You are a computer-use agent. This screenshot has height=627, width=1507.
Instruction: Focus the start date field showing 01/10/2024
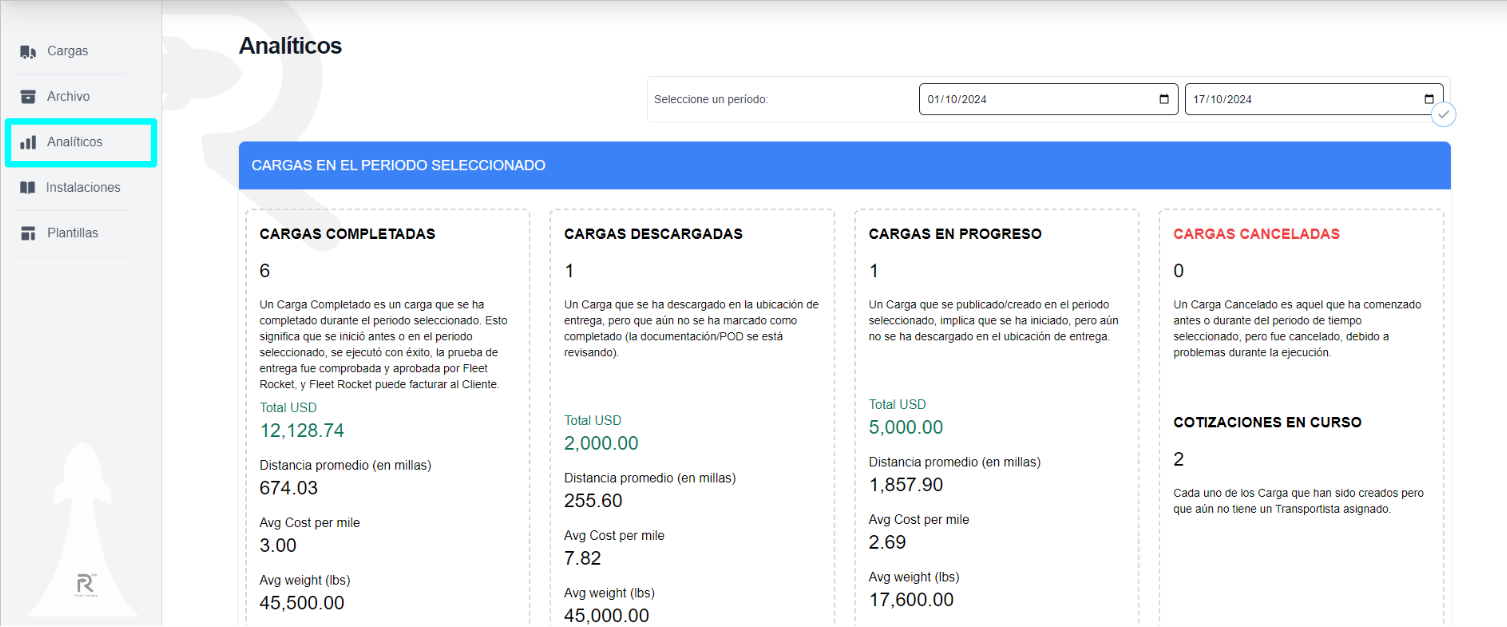pyautogui.click(x=1030, y=99)
